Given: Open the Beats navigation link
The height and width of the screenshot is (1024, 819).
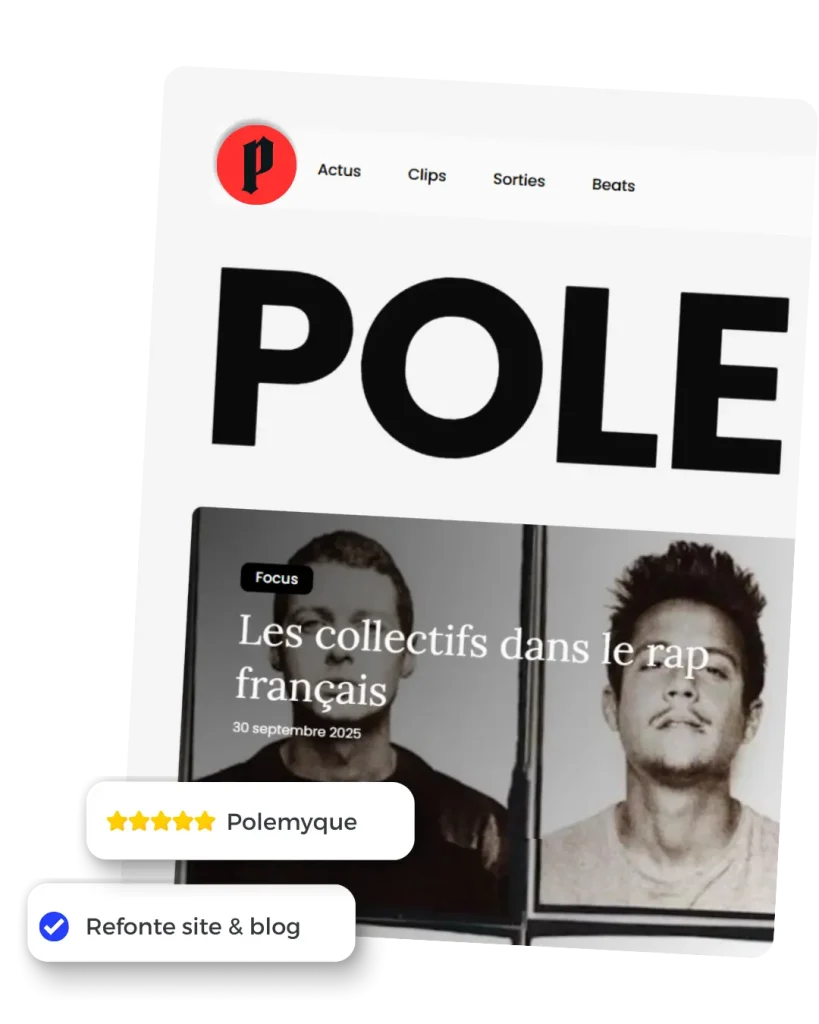Looking at the screenshot, I should (613, 185).
